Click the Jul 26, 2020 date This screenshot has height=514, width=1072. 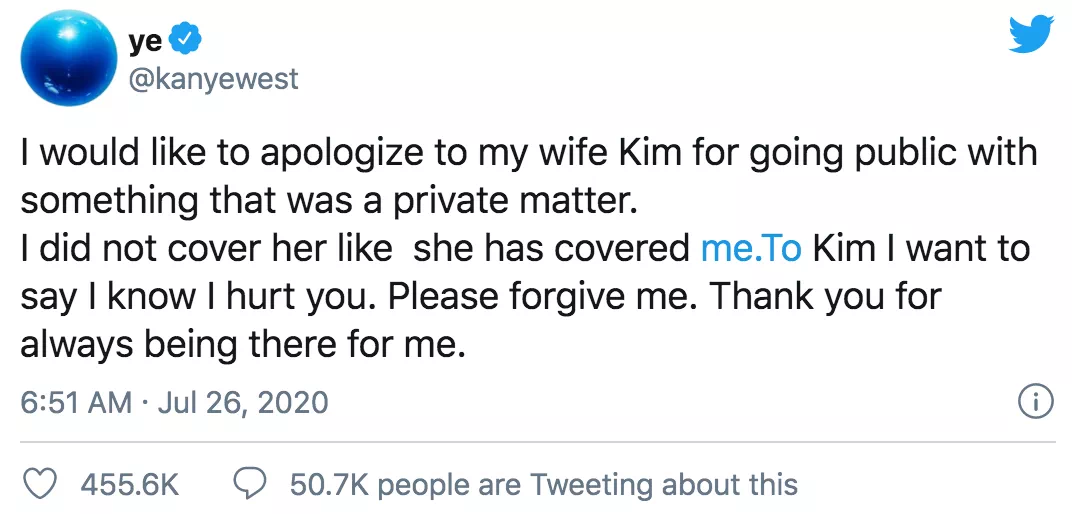(243, 403)
